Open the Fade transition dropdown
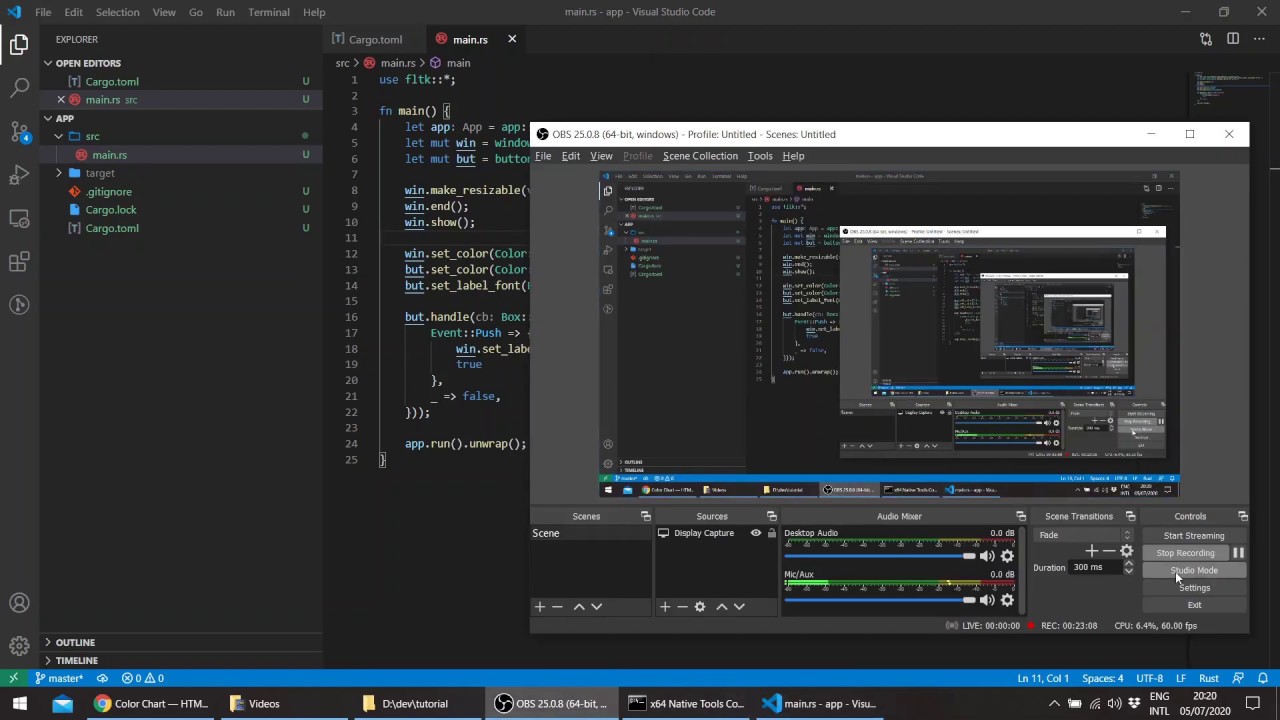1280x720 pixels. pyautogui.click(x=1085, y=535)
